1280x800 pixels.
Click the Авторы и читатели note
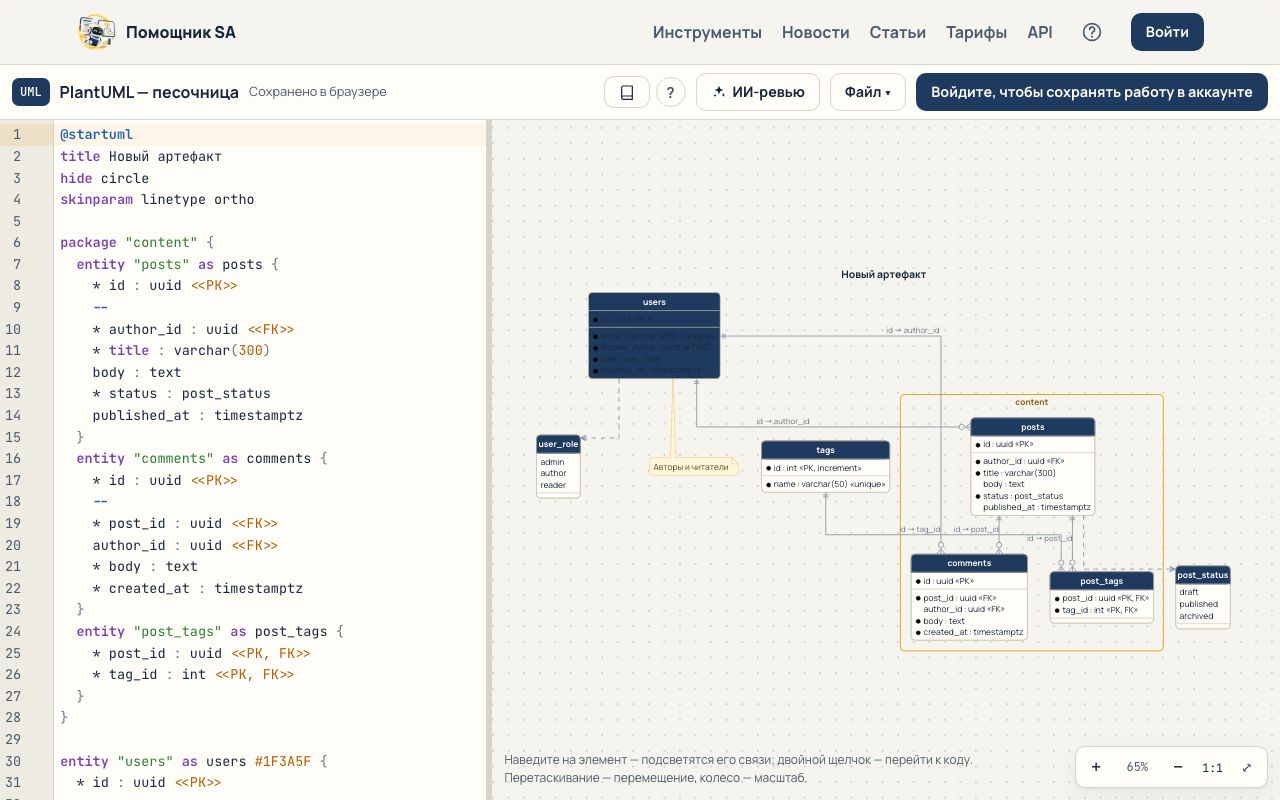click(693, 467)
